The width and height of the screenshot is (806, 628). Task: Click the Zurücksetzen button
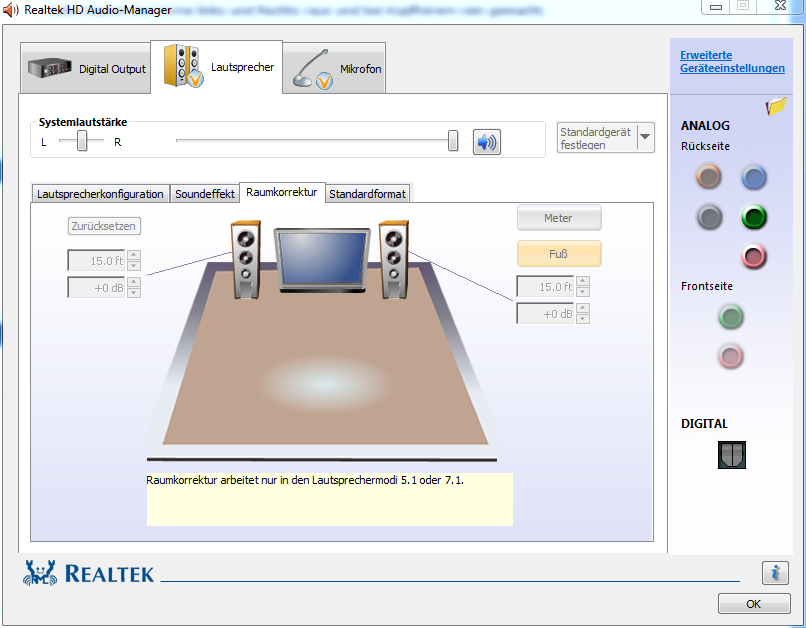click(104, 226)
